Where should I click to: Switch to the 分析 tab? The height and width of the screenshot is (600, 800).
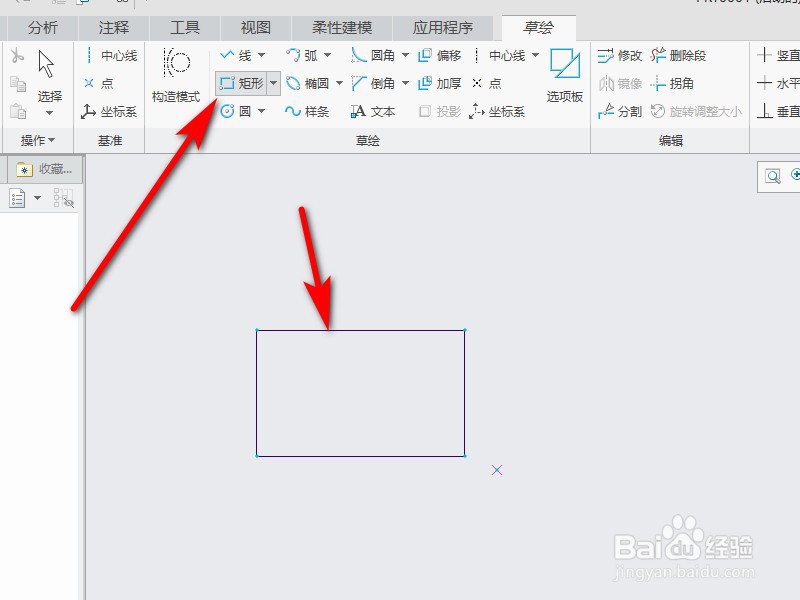43,28
